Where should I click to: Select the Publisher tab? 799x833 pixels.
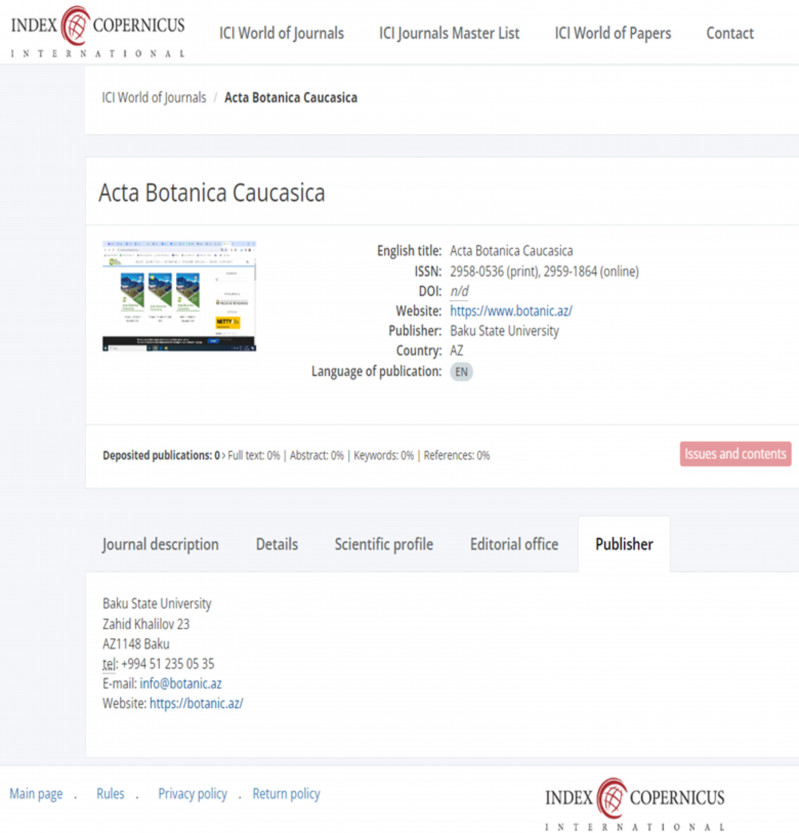coord(624,544)
